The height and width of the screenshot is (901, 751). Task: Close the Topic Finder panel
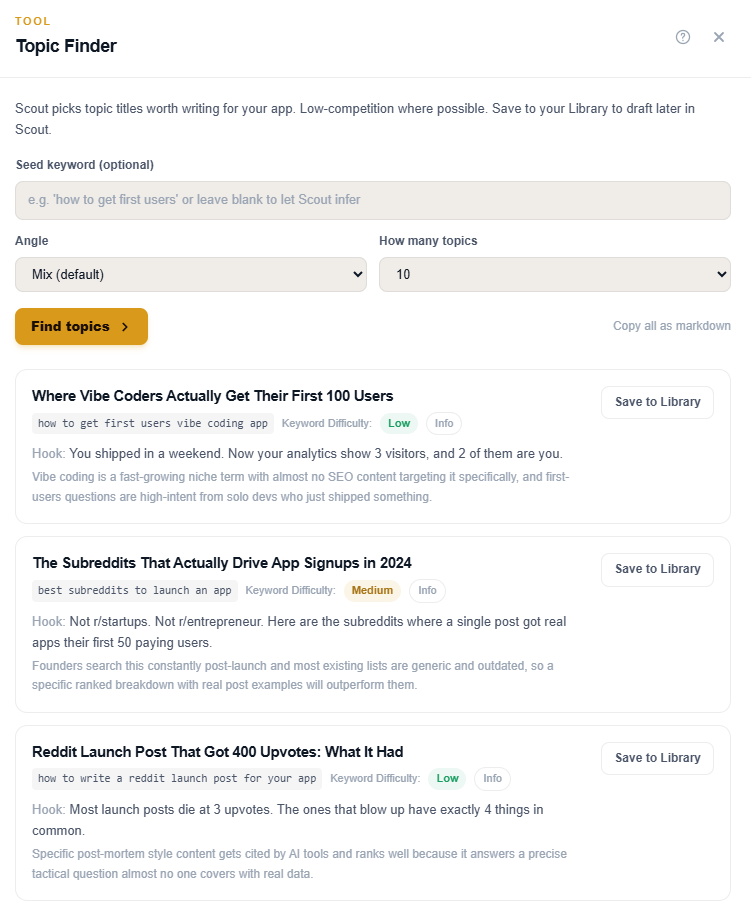[719, 37]
